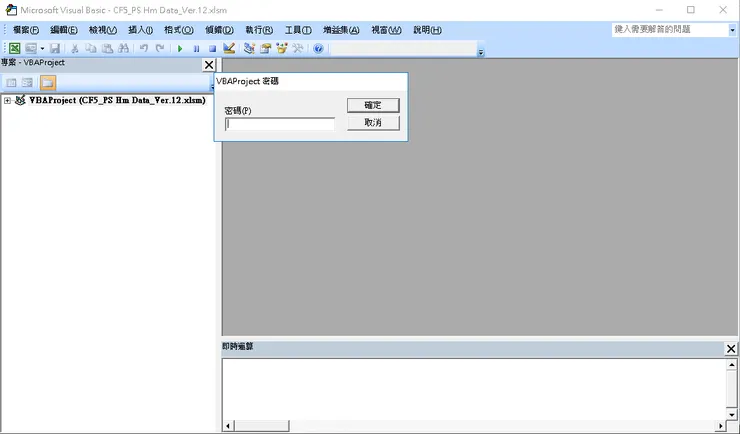
Task: Open the 說明(H) menu
Action: [428, 30]
